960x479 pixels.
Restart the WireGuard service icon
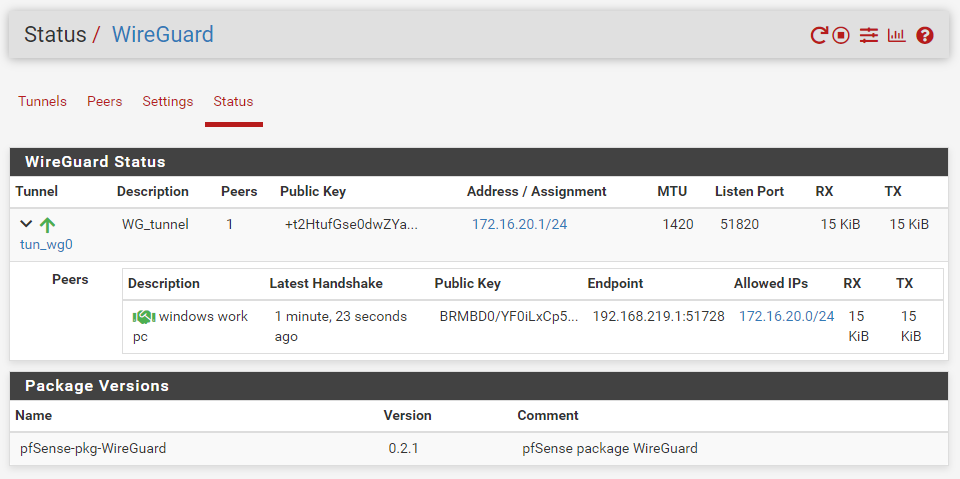click(819, 36)
